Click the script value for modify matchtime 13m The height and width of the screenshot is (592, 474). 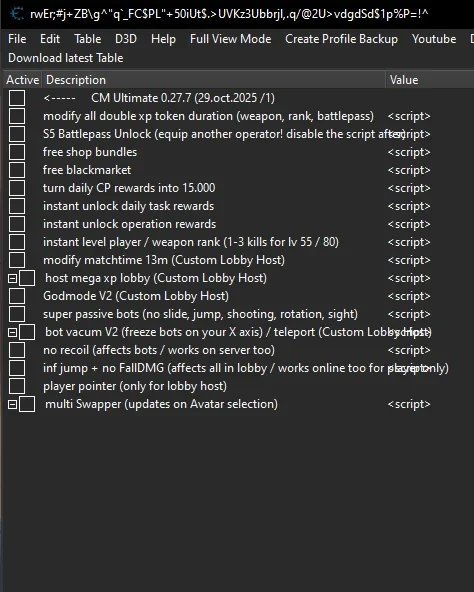[409, 261]
